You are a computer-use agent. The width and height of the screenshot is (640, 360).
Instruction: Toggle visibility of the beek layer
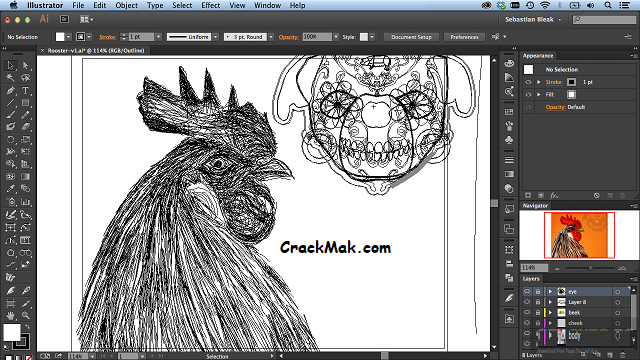[x=527, y=313]
